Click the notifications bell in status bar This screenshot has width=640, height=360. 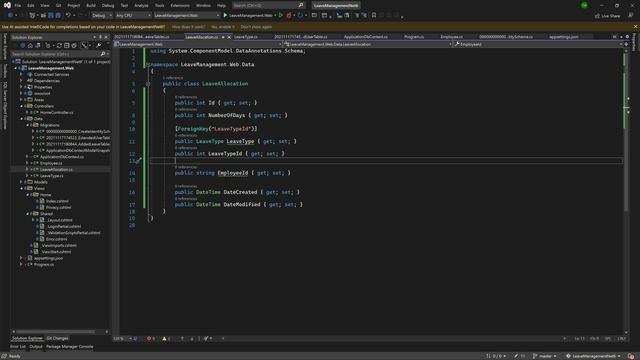coord(631,356)
